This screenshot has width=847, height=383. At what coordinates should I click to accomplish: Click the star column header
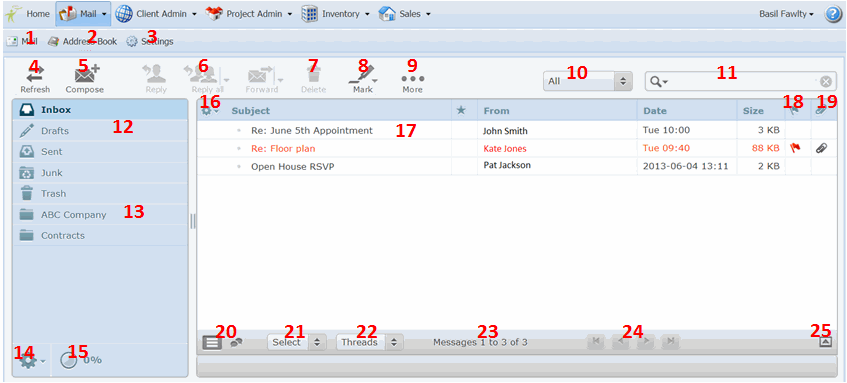point(461,110)
